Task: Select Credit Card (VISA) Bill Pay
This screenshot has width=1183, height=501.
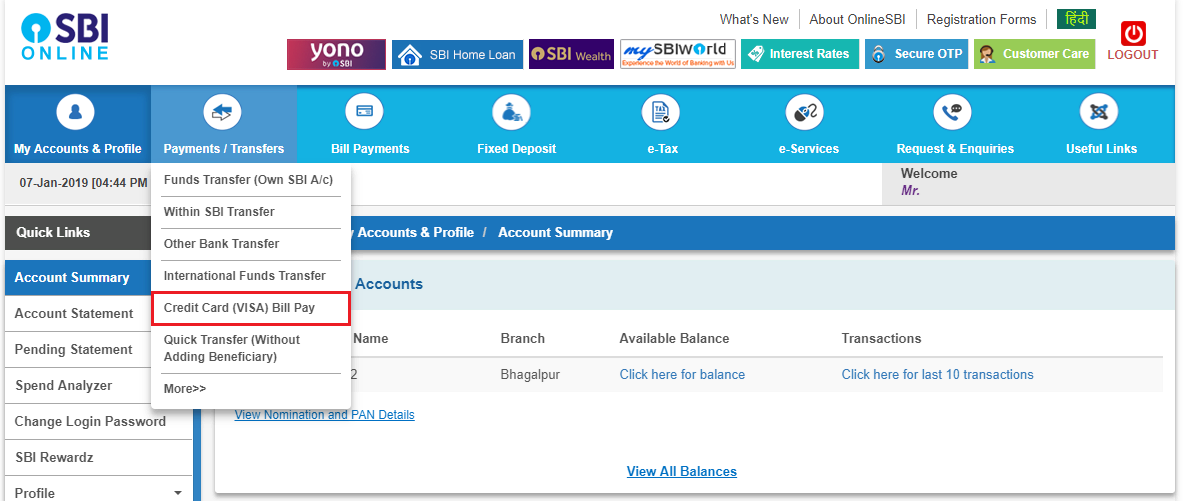Action: (250, 309)
